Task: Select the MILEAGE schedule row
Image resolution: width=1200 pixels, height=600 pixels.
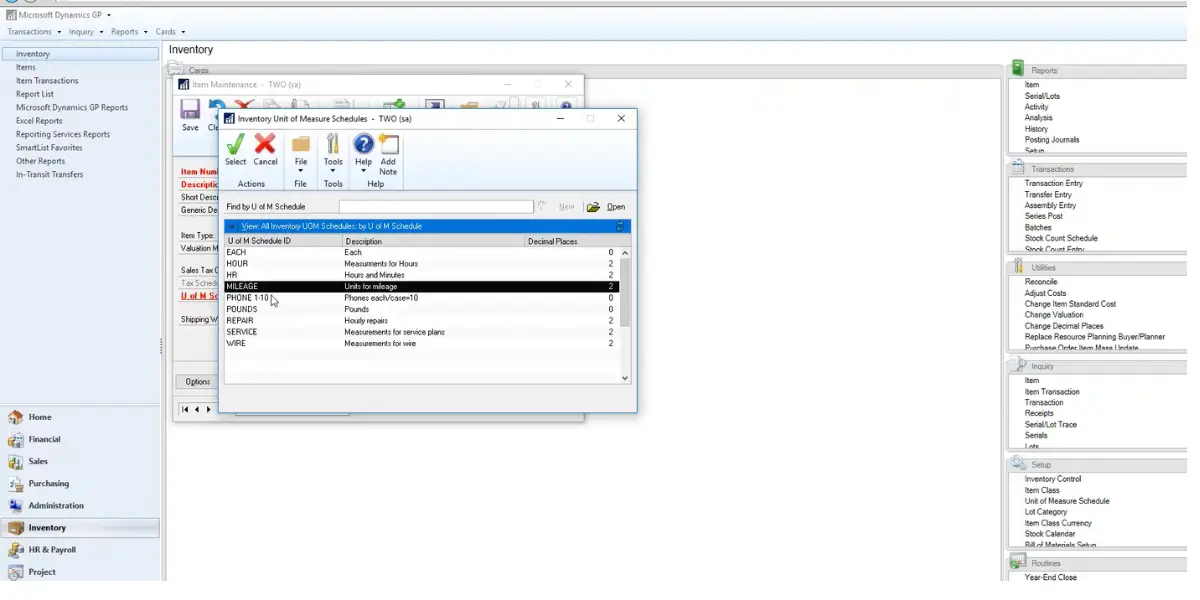Action: pos(422,287)
